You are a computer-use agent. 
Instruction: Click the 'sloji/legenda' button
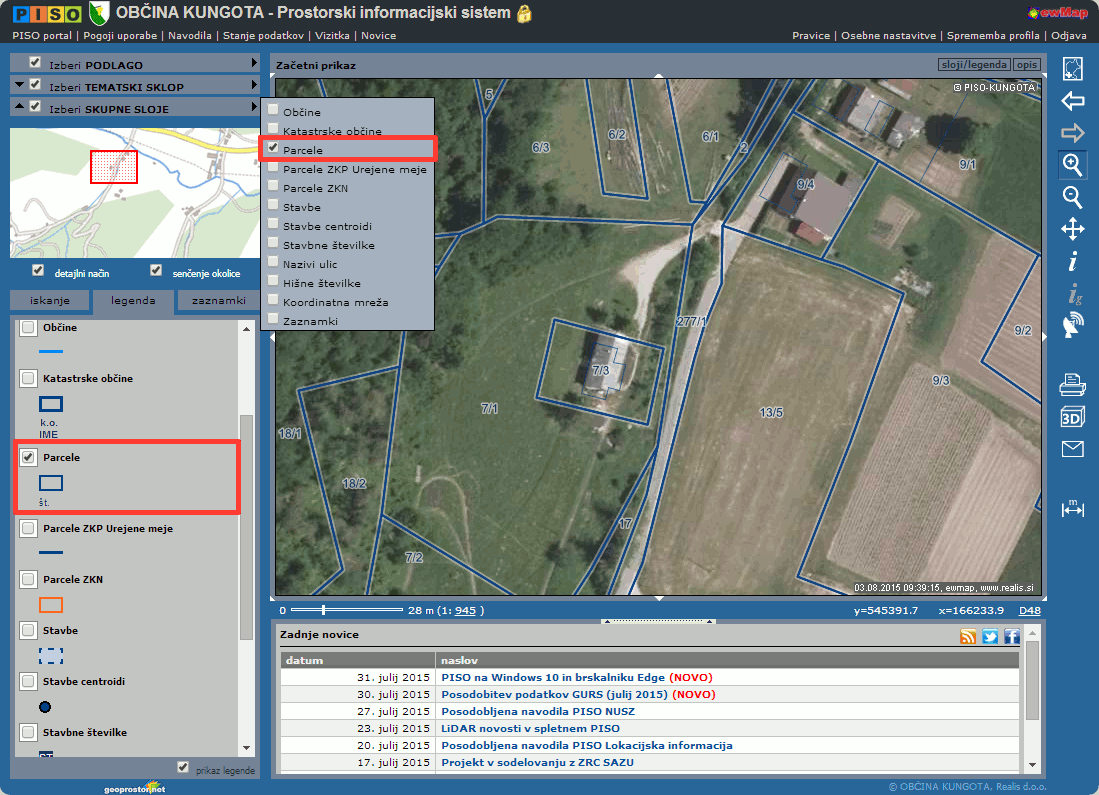coord(973,65)
